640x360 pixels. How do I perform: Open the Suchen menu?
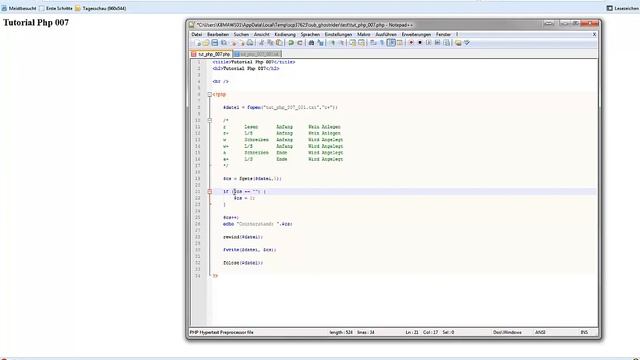pyautogui.click(x=241, y=35)
